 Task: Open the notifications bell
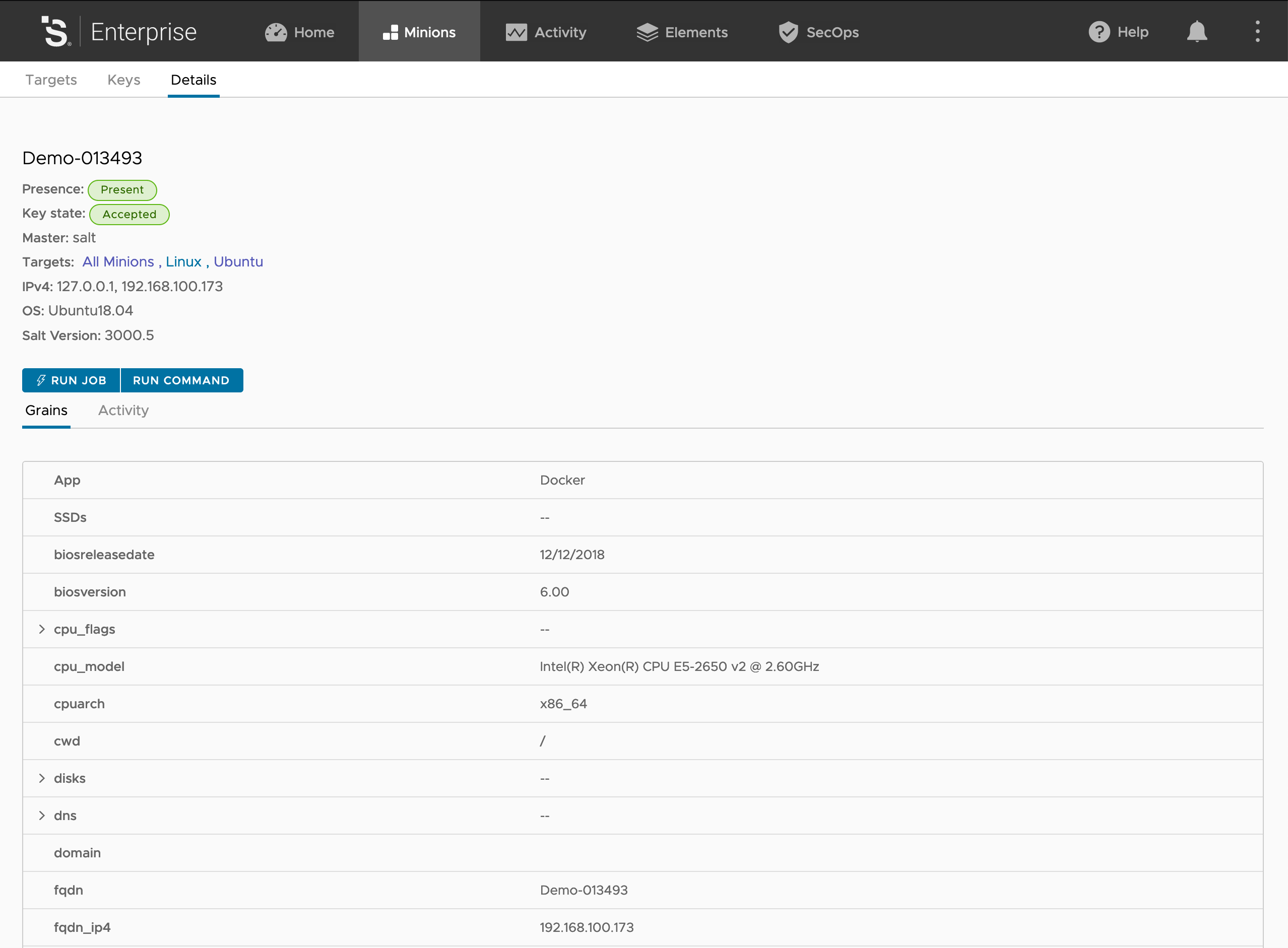click(x=1197, y=32)
